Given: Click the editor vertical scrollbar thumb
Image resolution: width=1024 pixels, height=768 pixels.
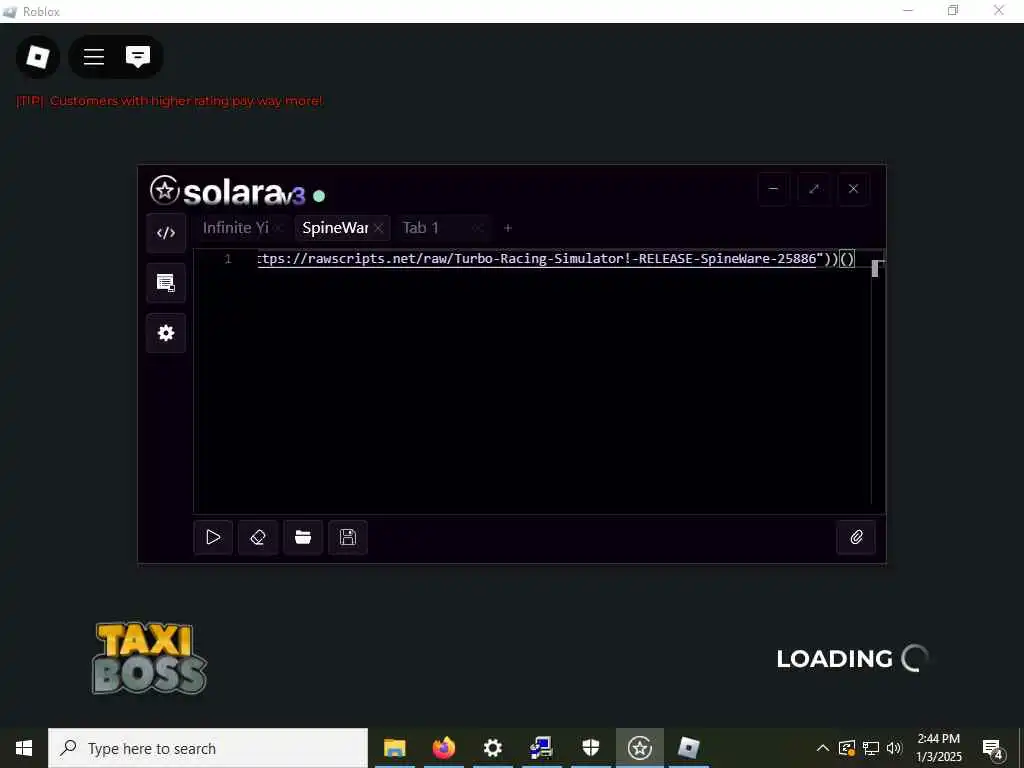Looking at the screenshot, I should pyautogui.click(x=875, y=268).
